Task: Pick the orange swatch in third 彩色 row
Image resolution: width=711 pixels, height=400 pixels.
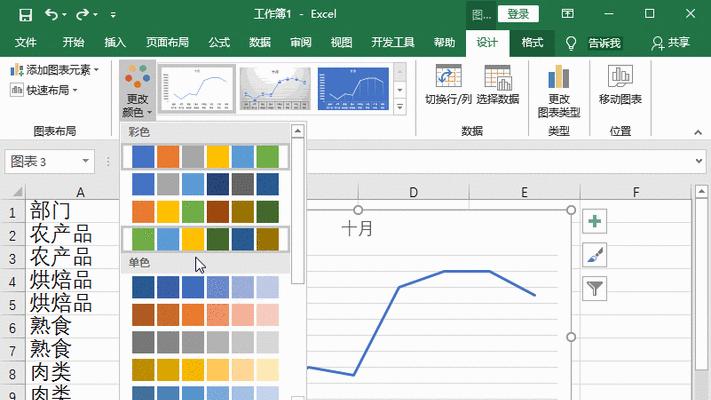Action: tap(143, 212)
